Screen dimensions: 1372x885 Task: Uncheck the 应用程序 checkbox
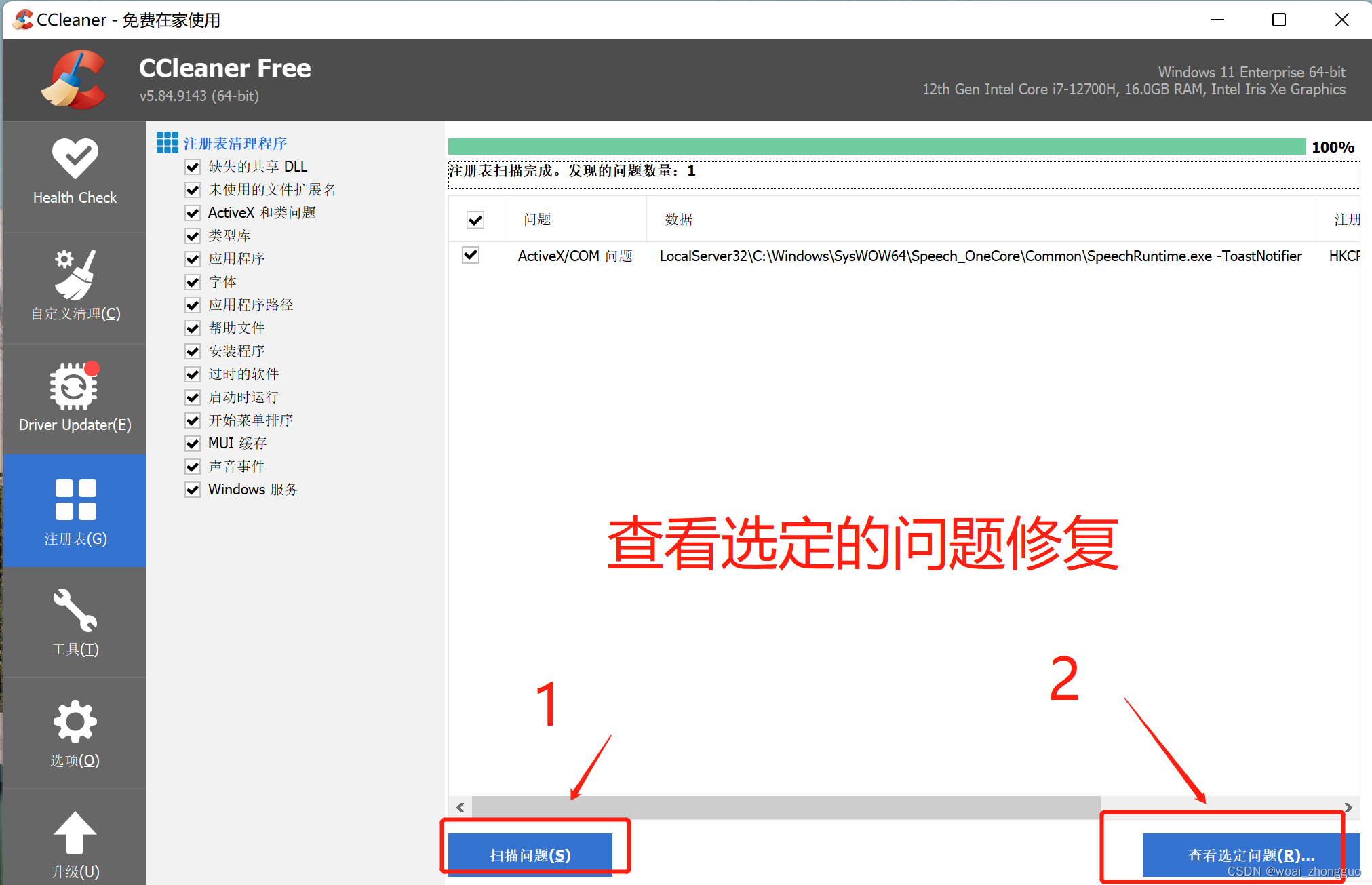coord(193,259)
